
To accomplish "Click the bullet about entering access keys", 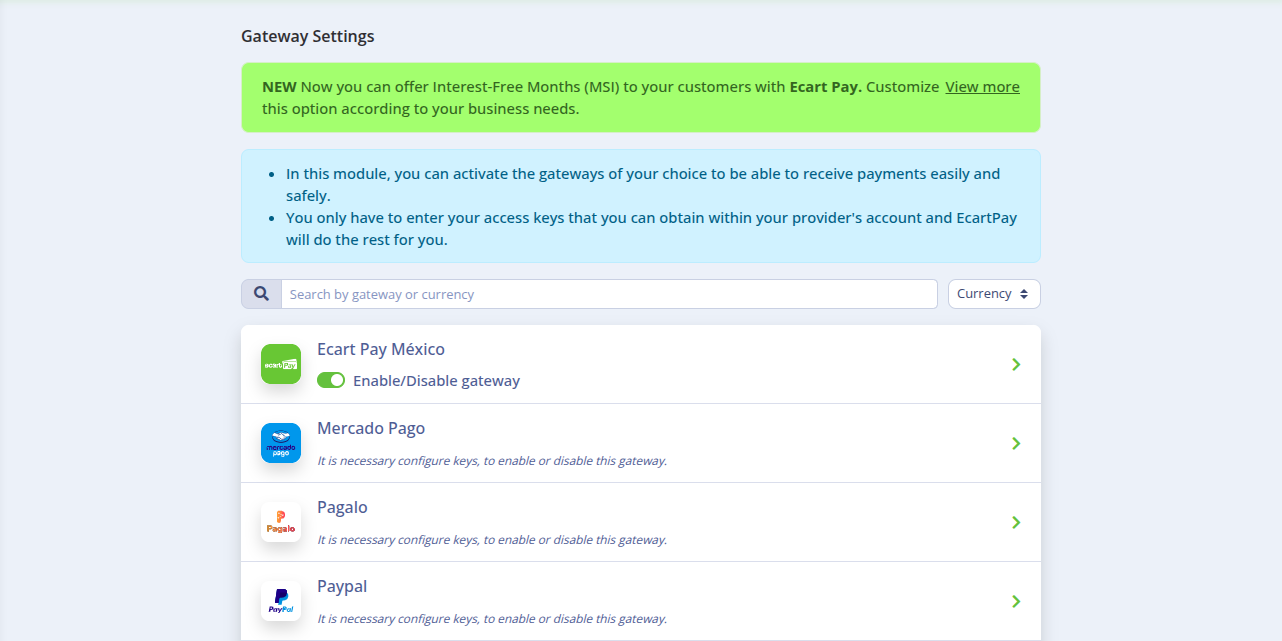I will (651, 229).
